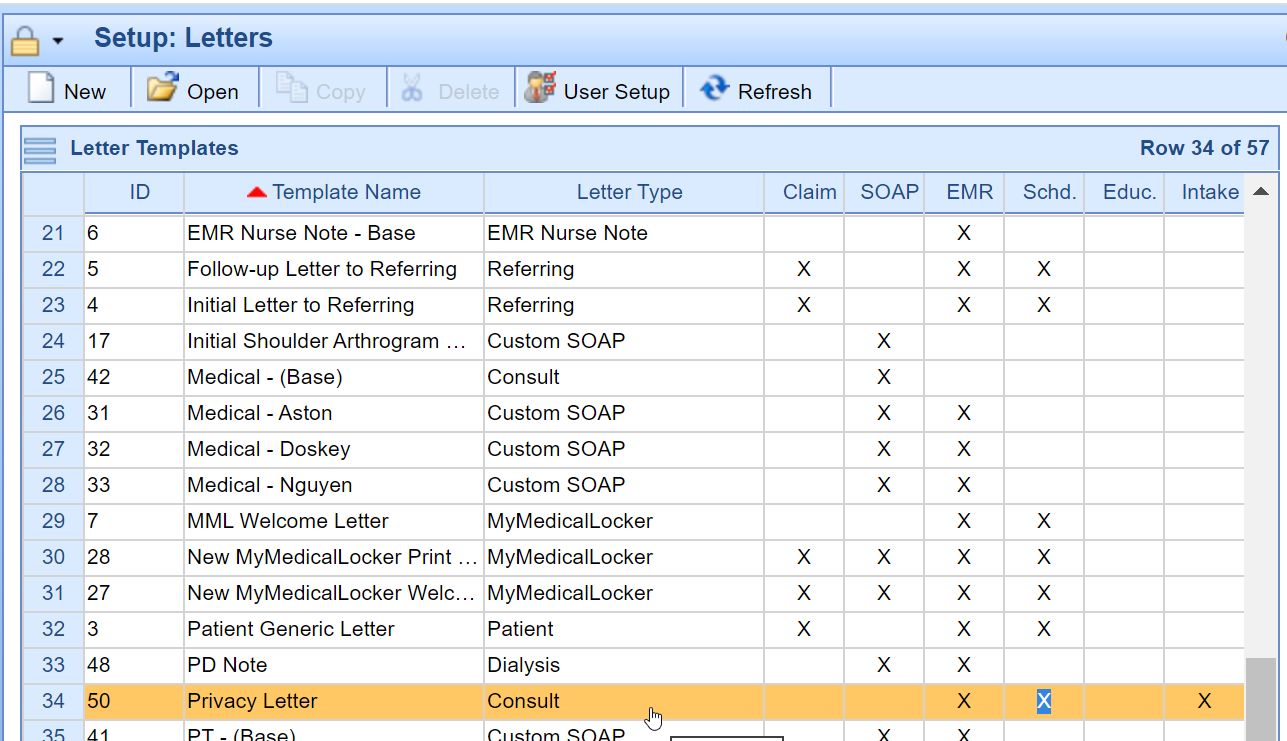Viewport: 1287px width, 741px height.
Task: Click the Intake column header
Action: point(1205,192)
